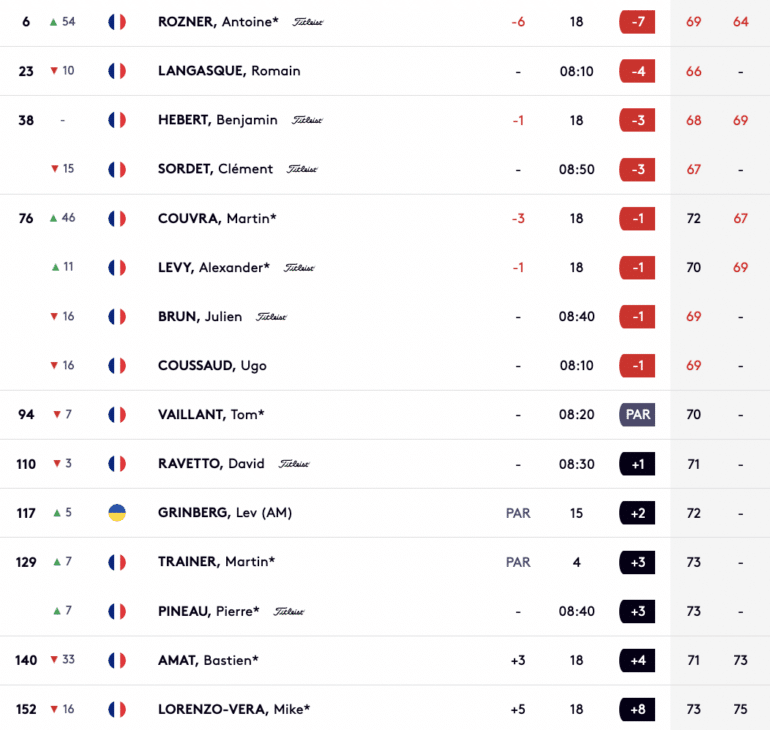The width and height of the screenshot is (770, 730).
Task: Click the round score 64 for Rozner
Action: [x=741, y=22]
